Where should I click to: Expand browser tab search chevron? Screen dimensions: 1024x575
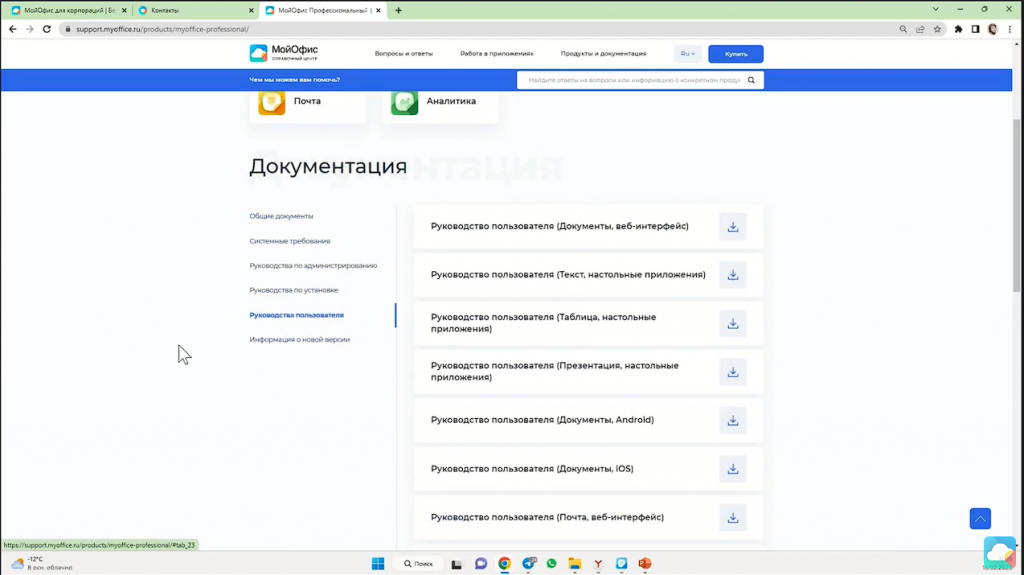point(935,10)
